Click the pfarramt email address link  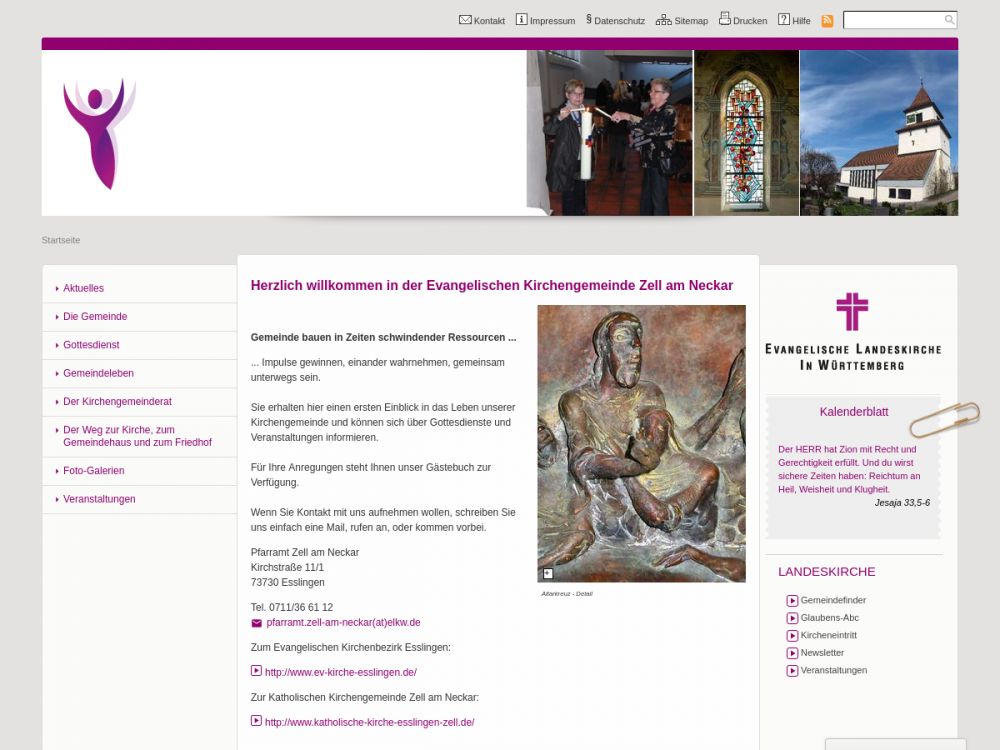343,623
